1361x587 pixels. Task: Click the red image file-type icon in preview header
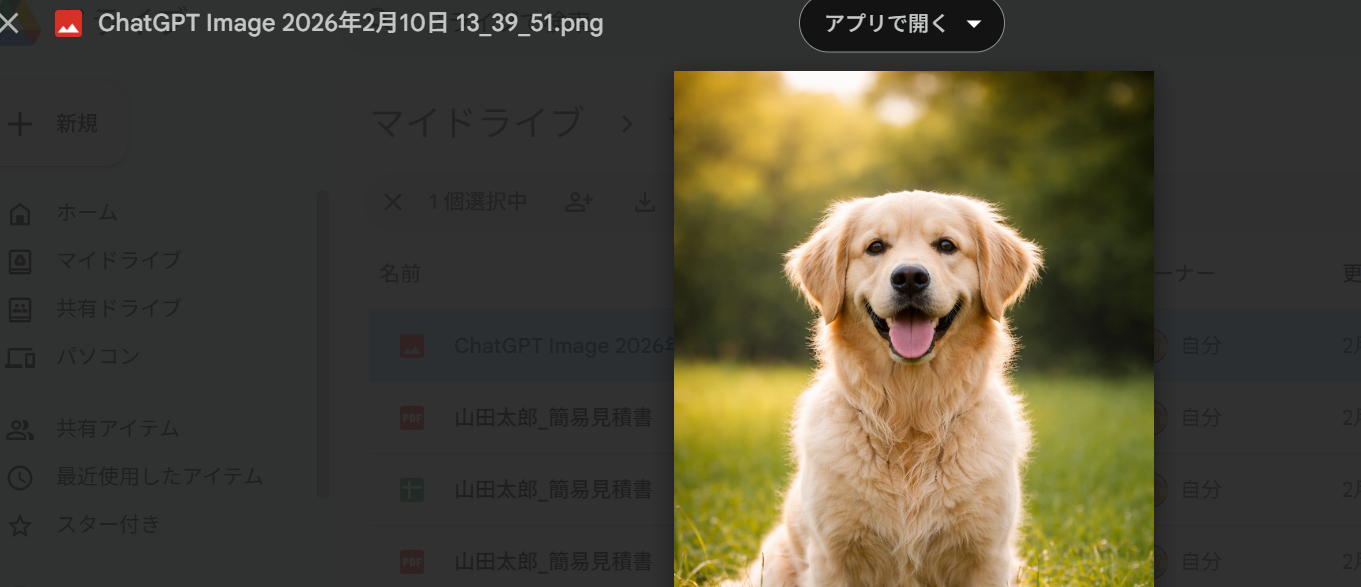point(68,23)
